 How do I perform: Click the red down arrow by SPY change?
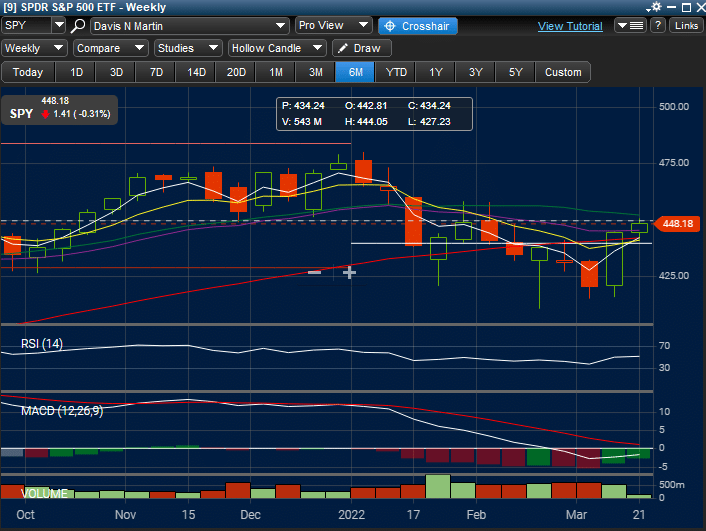click(45, 114)
